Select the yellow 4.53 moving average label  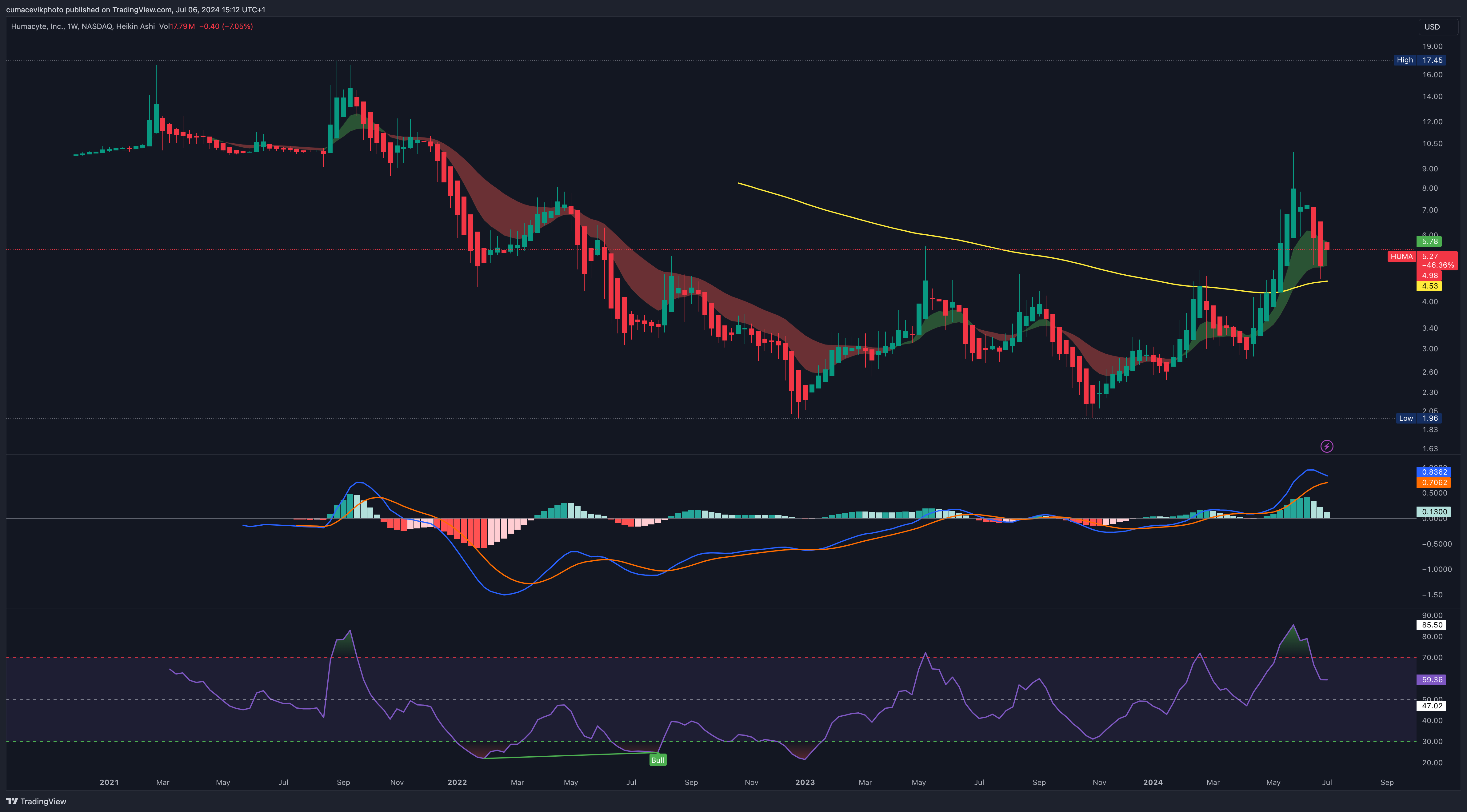click(x=1429, y=286)
